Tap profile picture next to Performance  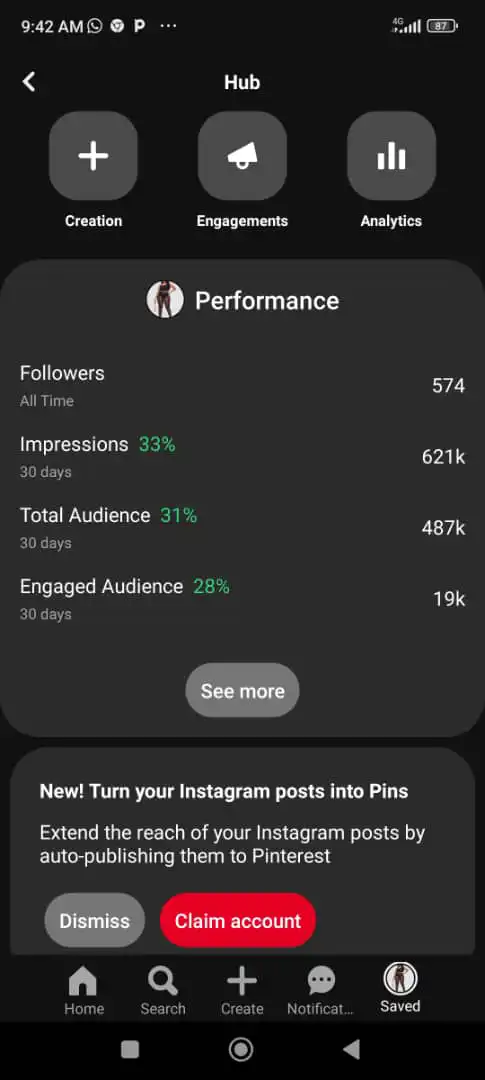coord(165,300)
